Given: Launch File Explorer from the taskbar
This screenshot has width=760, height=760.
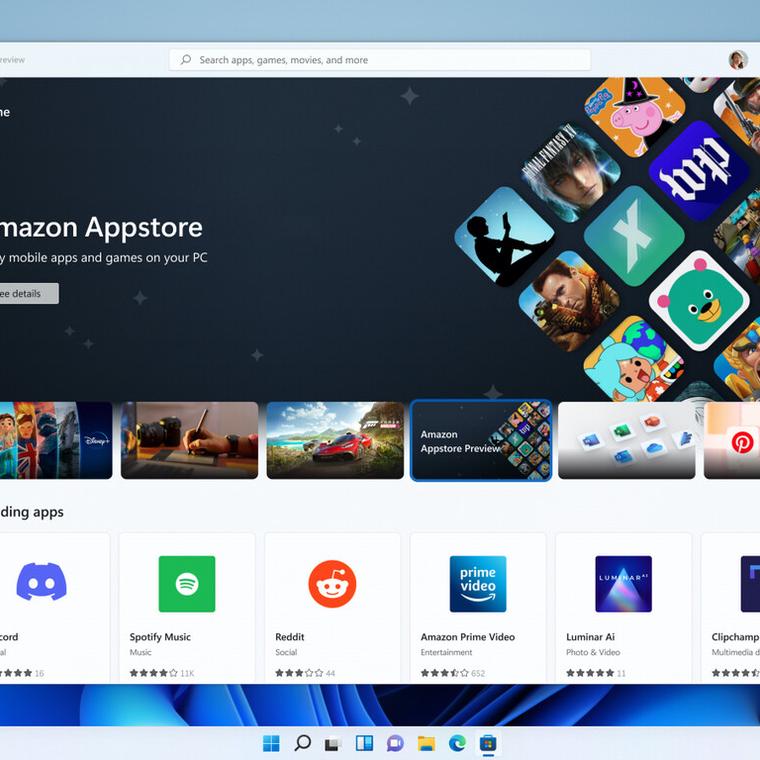Looking at the screenshot, I should click(426, 743).
